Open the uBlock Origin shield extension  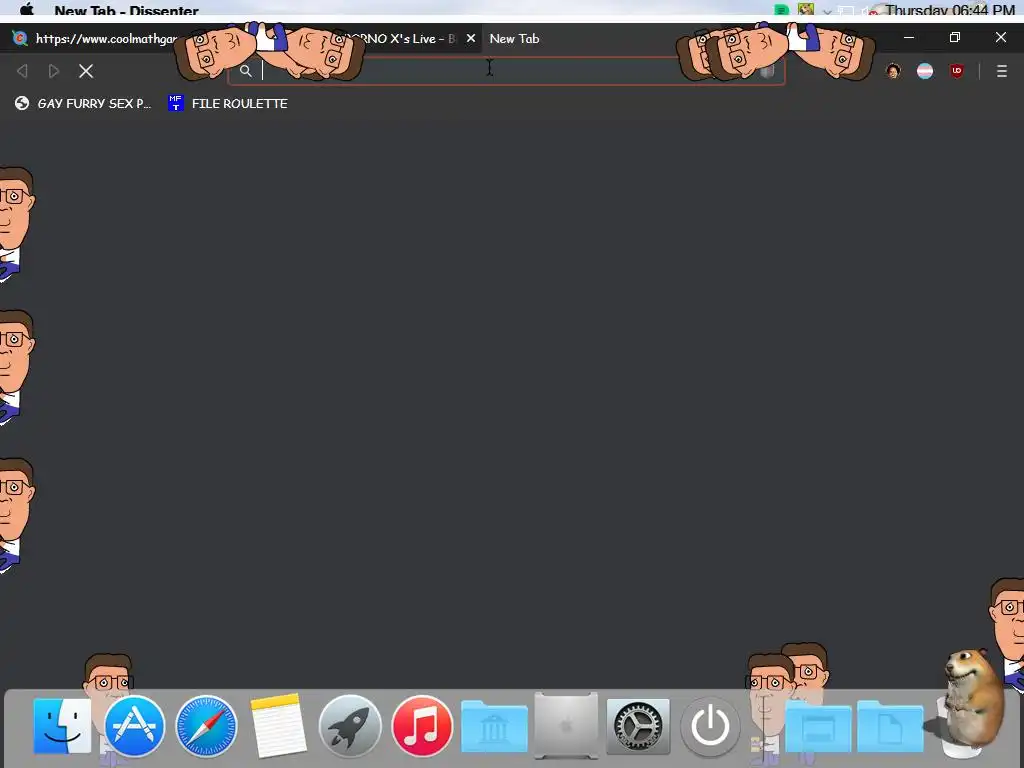(x=957, y=71)
